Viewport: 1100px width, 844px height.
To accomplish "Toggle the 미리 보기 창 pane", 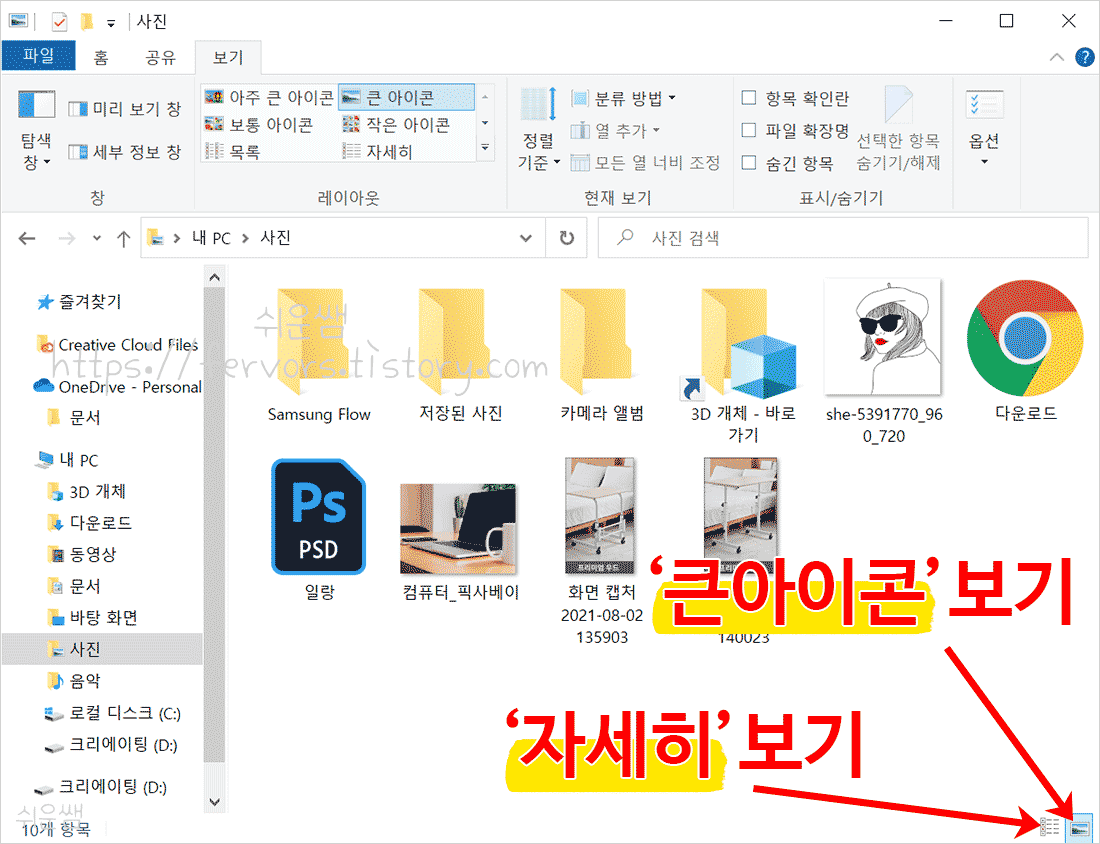I will click(x=125, y=109).
